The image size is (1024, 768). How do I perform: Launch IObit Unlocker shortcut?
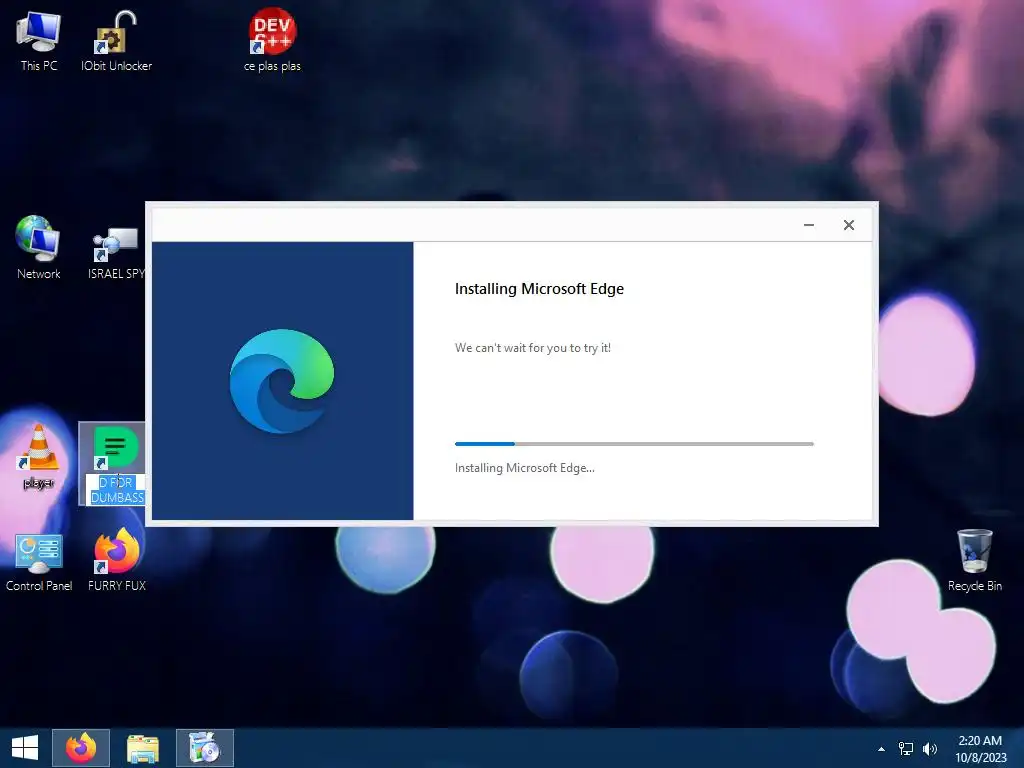tap(116, 40)
